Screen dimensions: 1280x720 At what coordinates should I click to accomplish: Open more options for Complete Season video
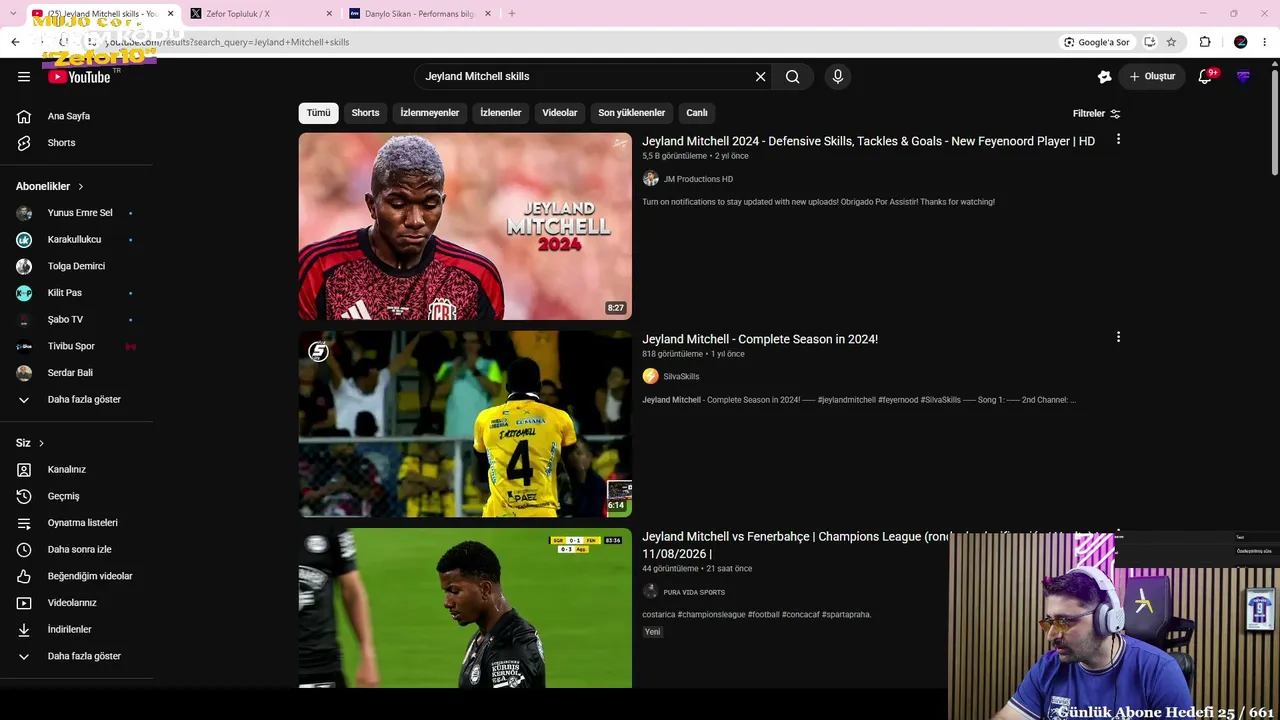click(x=1118, y=338)
